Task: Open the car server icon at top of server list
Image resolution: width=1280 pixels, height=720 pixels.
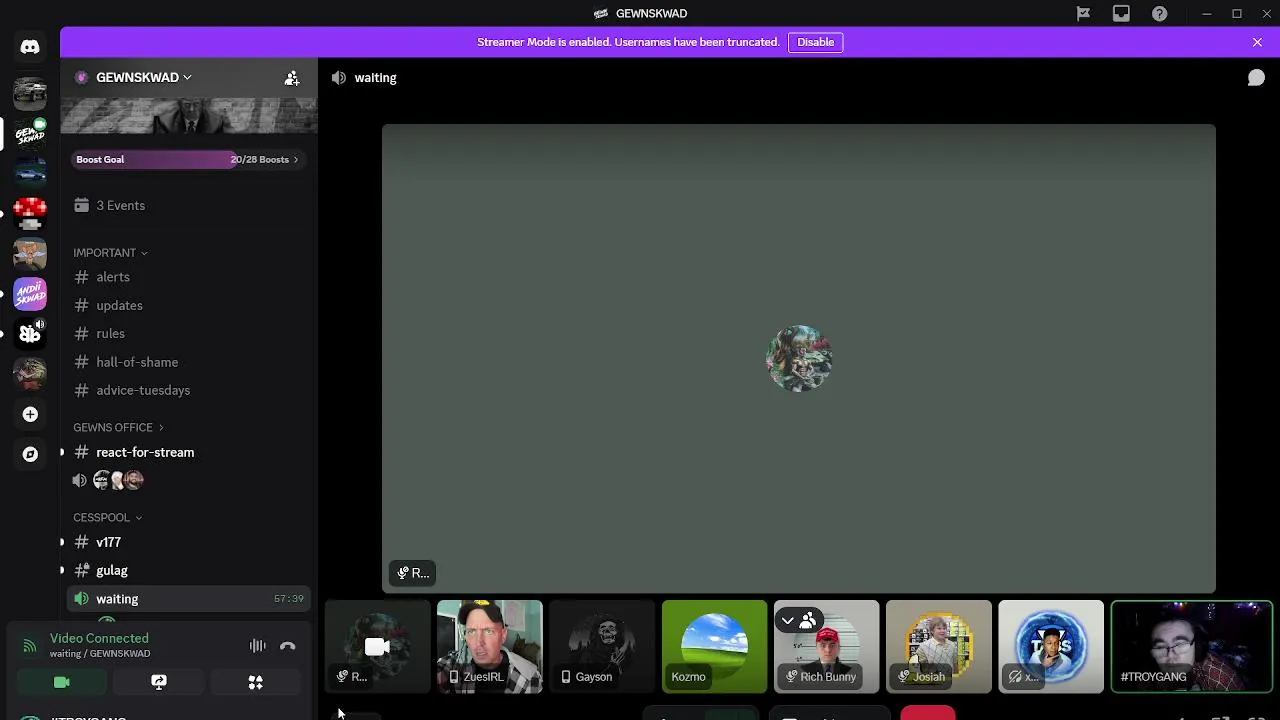Action: coord(30,93)
